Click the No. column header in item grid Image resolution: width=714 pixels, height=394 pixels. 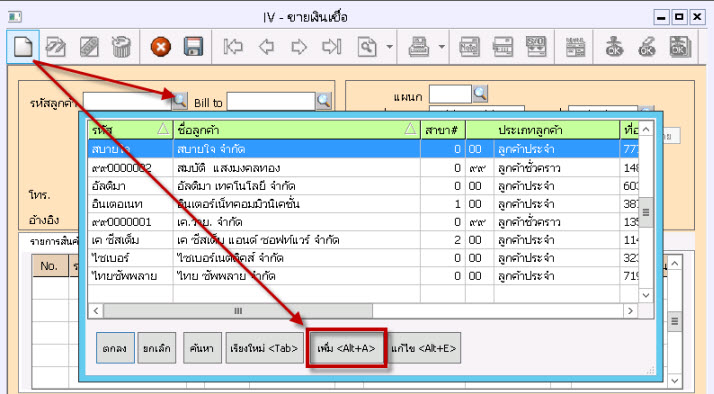(x=49, y=266)
